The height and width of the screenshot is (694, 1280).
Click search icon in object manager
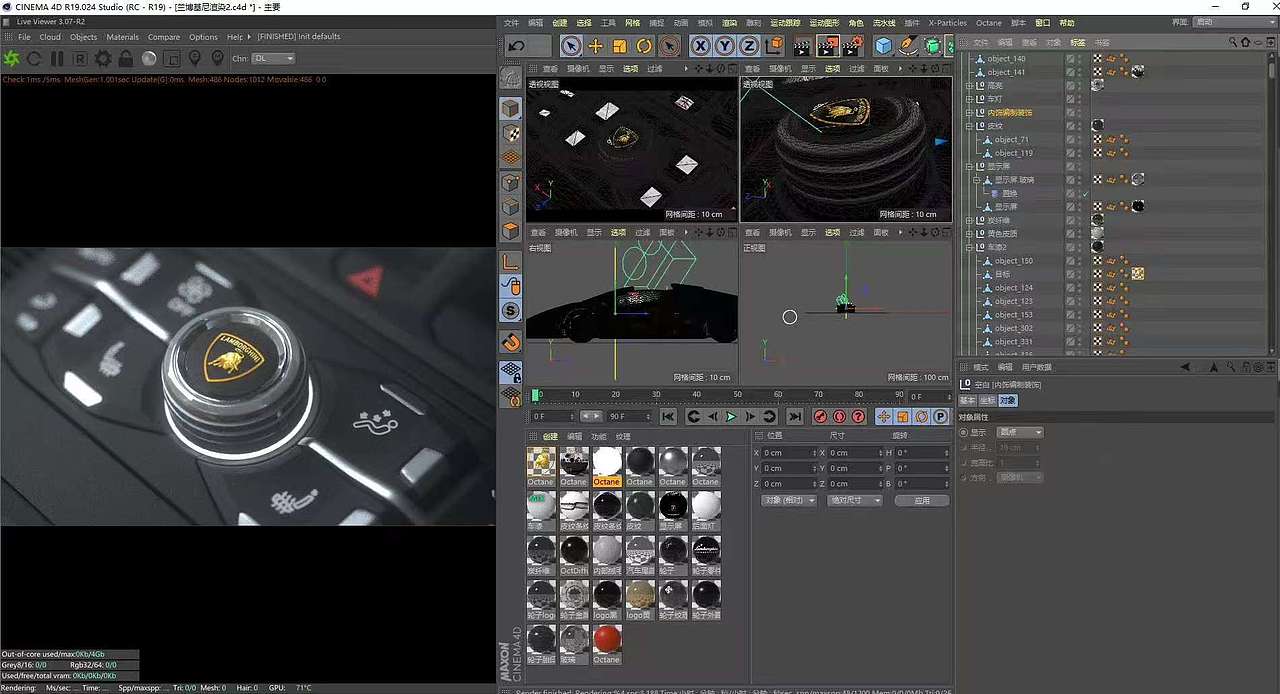(x=1234, y=42)
